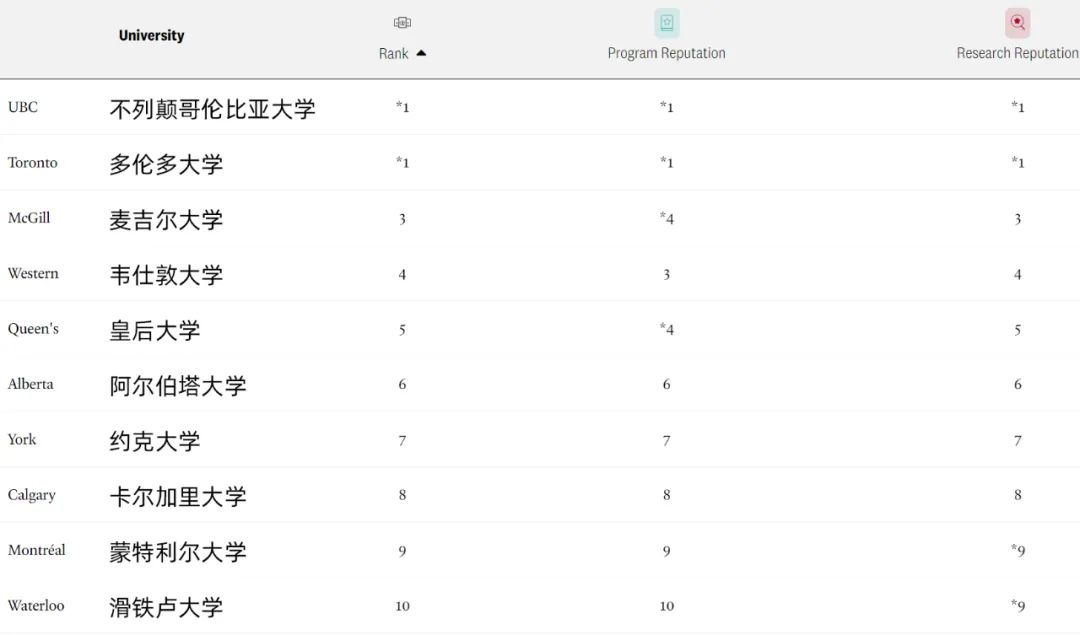The width and height of the screenshot is (1080, 635).
Task: Sort by the Research Reputation column header
Action: pyautogui.click(x=1017, y=53)
